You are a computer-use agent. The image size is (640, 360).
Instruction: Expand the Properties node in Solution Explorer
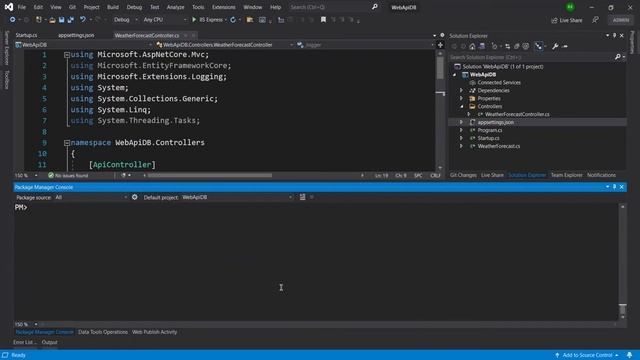[x=462, y=98]
